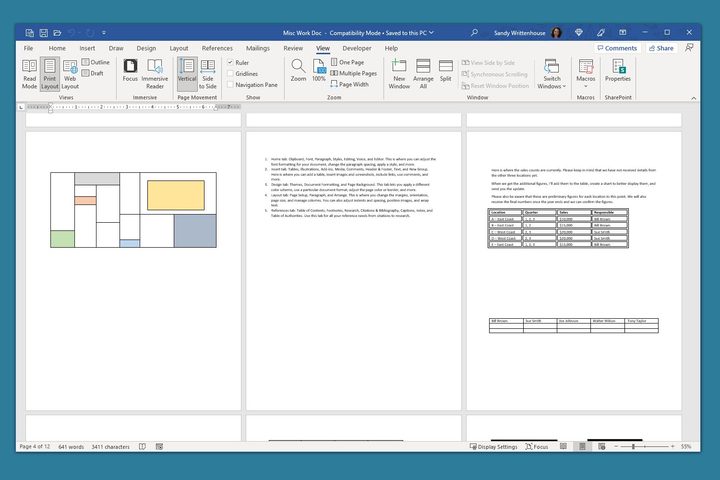The height and width of the screenshot is (480, 720).
Task: Set zoom to 100%
Action: (319, 70)
